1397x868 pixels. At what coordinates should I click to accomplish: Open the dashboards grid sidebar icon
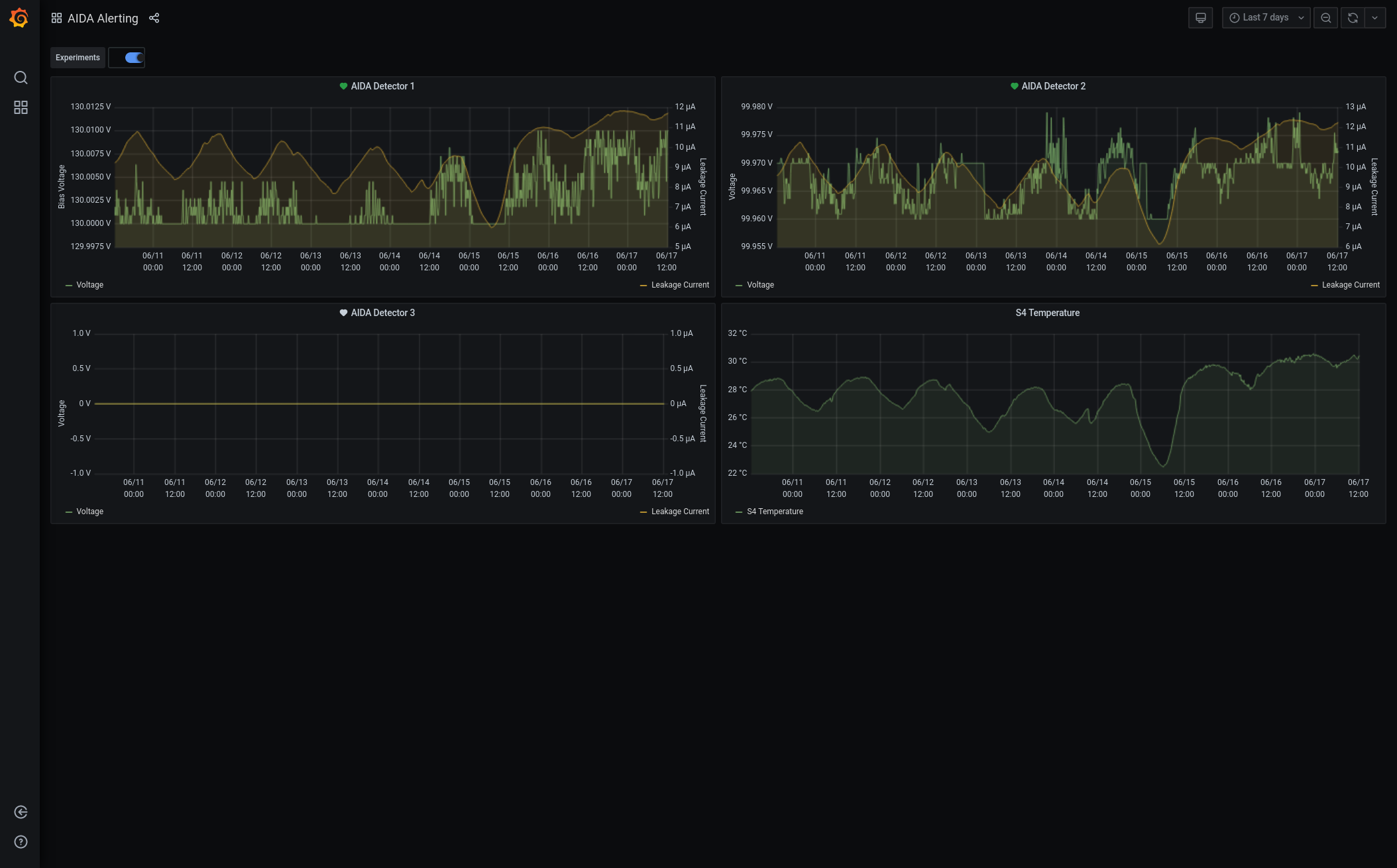tap(21, 107)
